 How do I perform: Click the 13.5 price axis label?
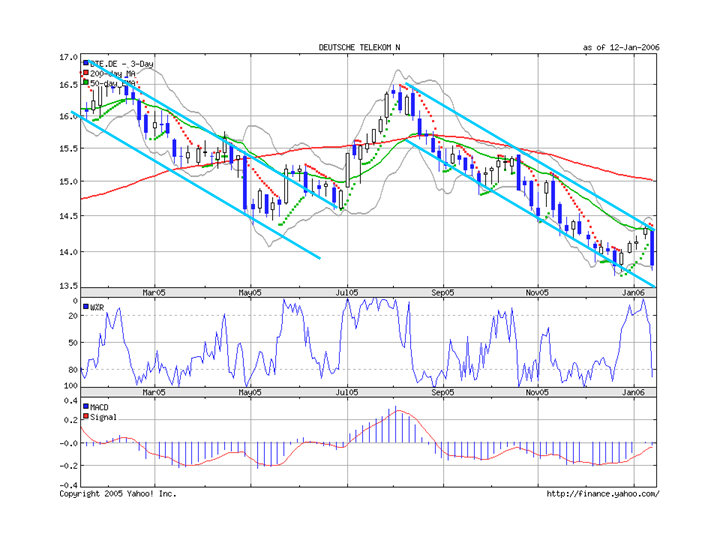68,286
